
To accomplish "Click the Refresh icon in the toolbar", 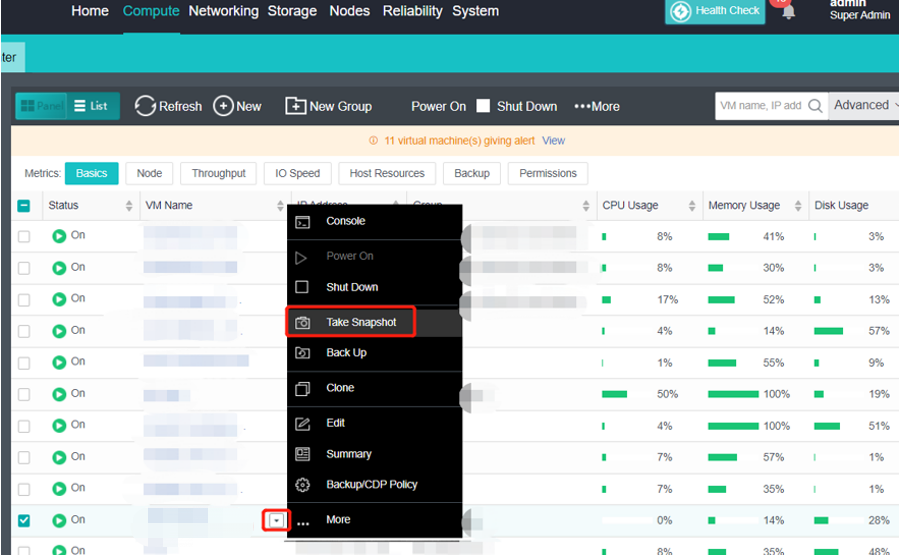I will pyautogui.click(x=145, y=106).
